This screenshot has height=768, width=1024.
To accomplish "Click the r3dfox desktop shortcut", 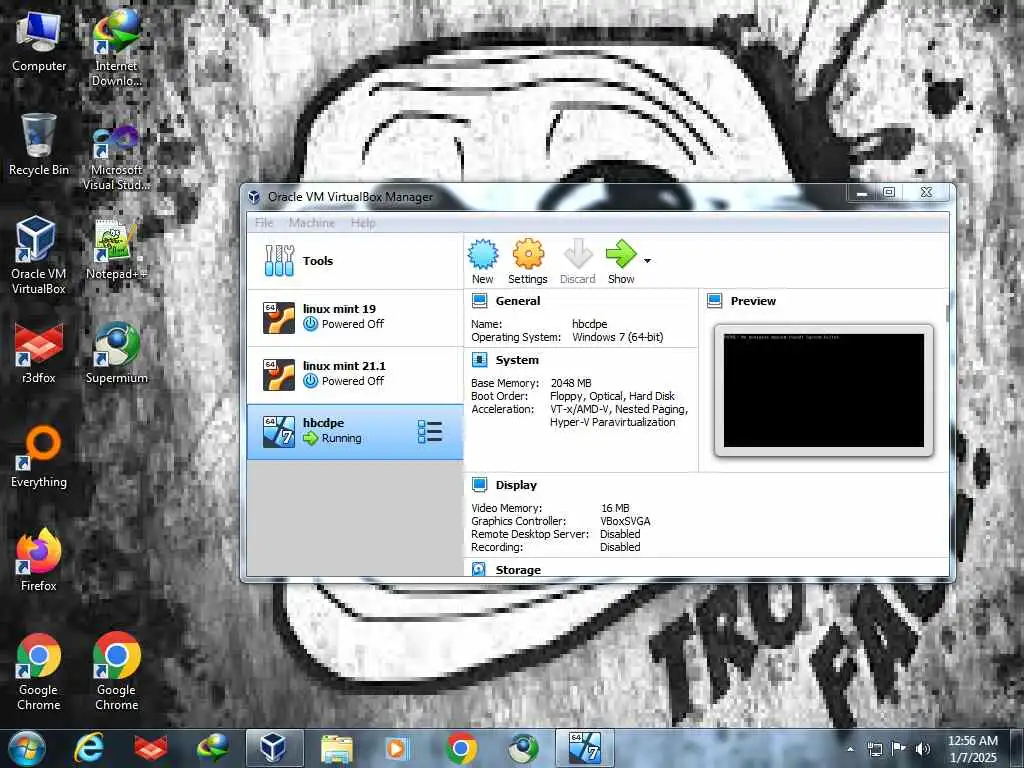I will click(39, 353).
